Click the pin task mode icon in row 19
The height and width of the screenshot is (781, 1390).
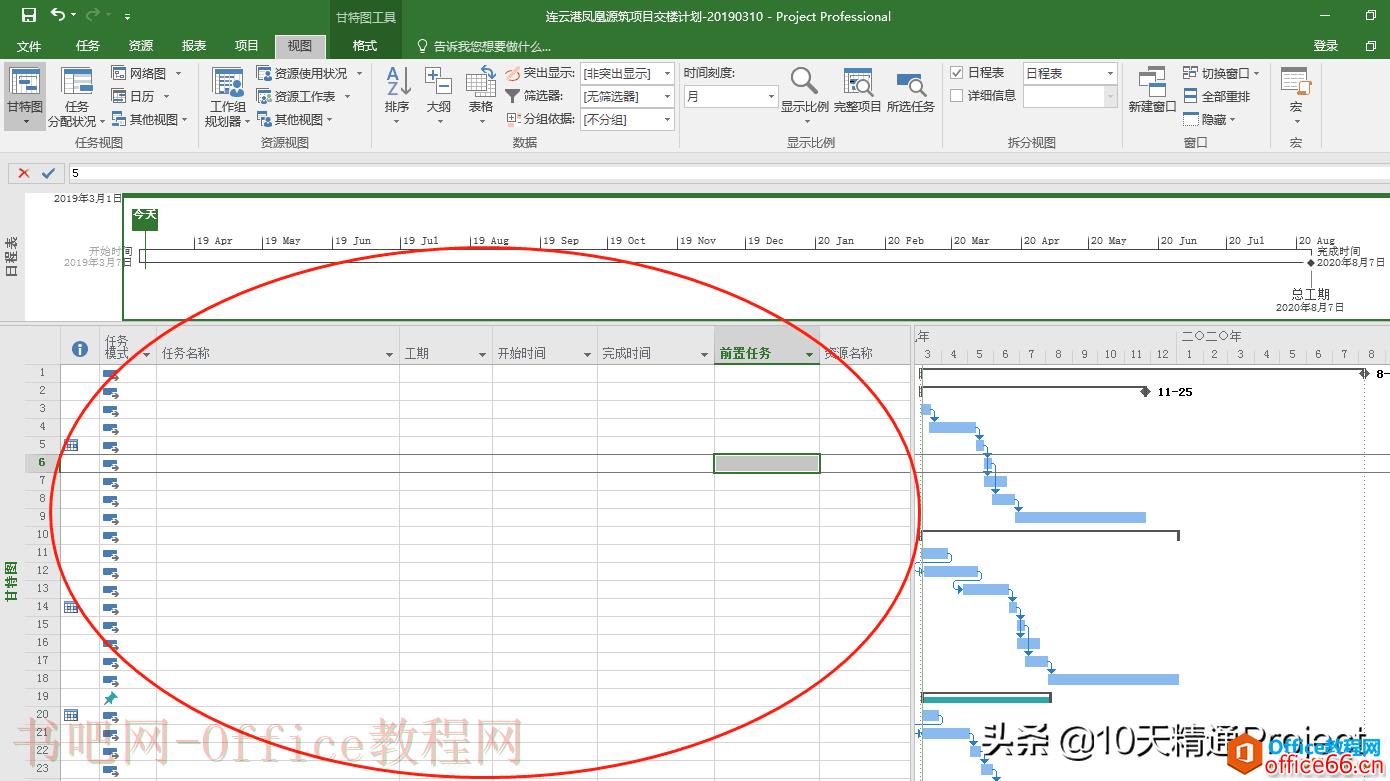click(111, 697)
